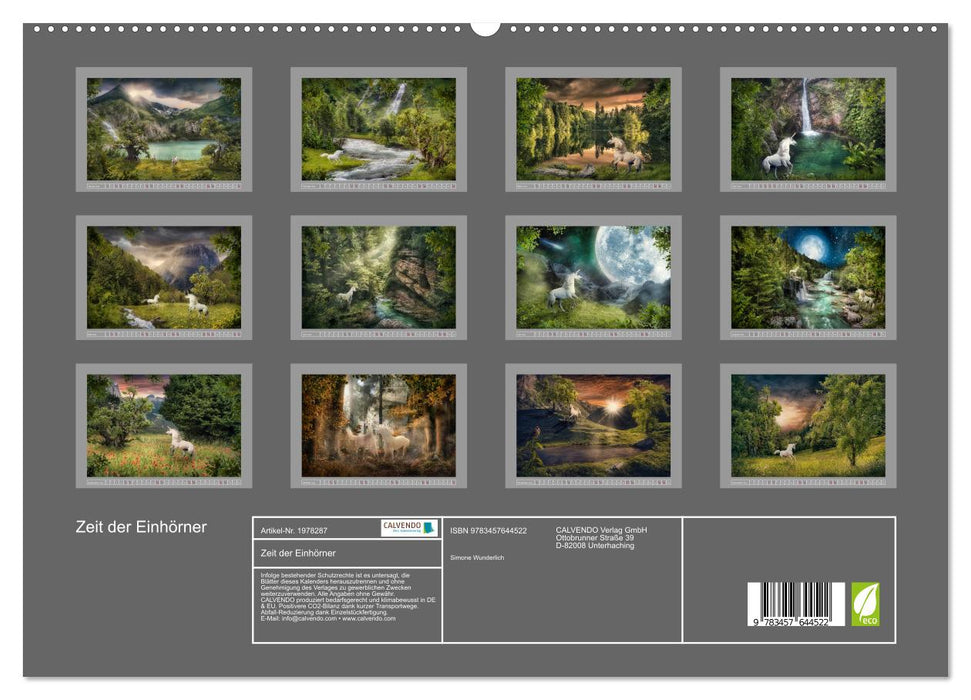Viewport: 971px width, 700px height.
Task: Open the turquoise mountain lake thumbnail
Action: click(x=164, y=129)
